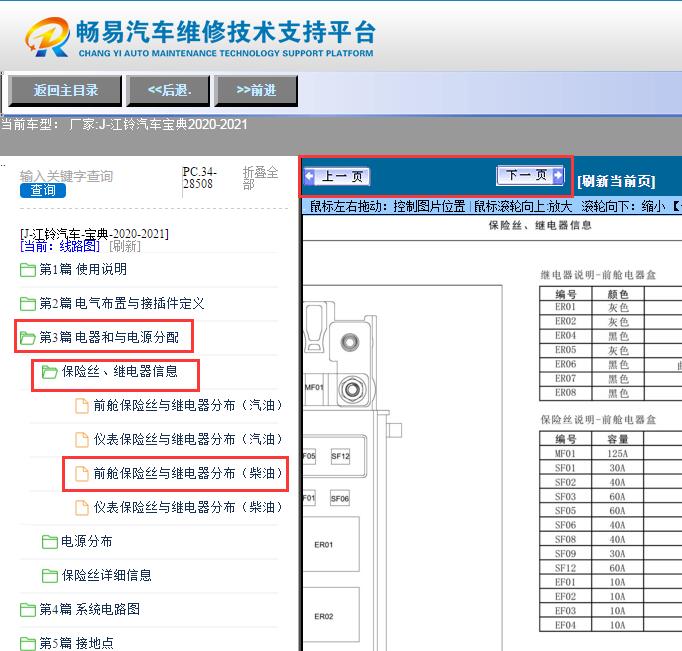This screenshot has width=682, height=651.
Task: Click folder icon beside 第2篇 电气布置
Action: (x=28, y=304)
